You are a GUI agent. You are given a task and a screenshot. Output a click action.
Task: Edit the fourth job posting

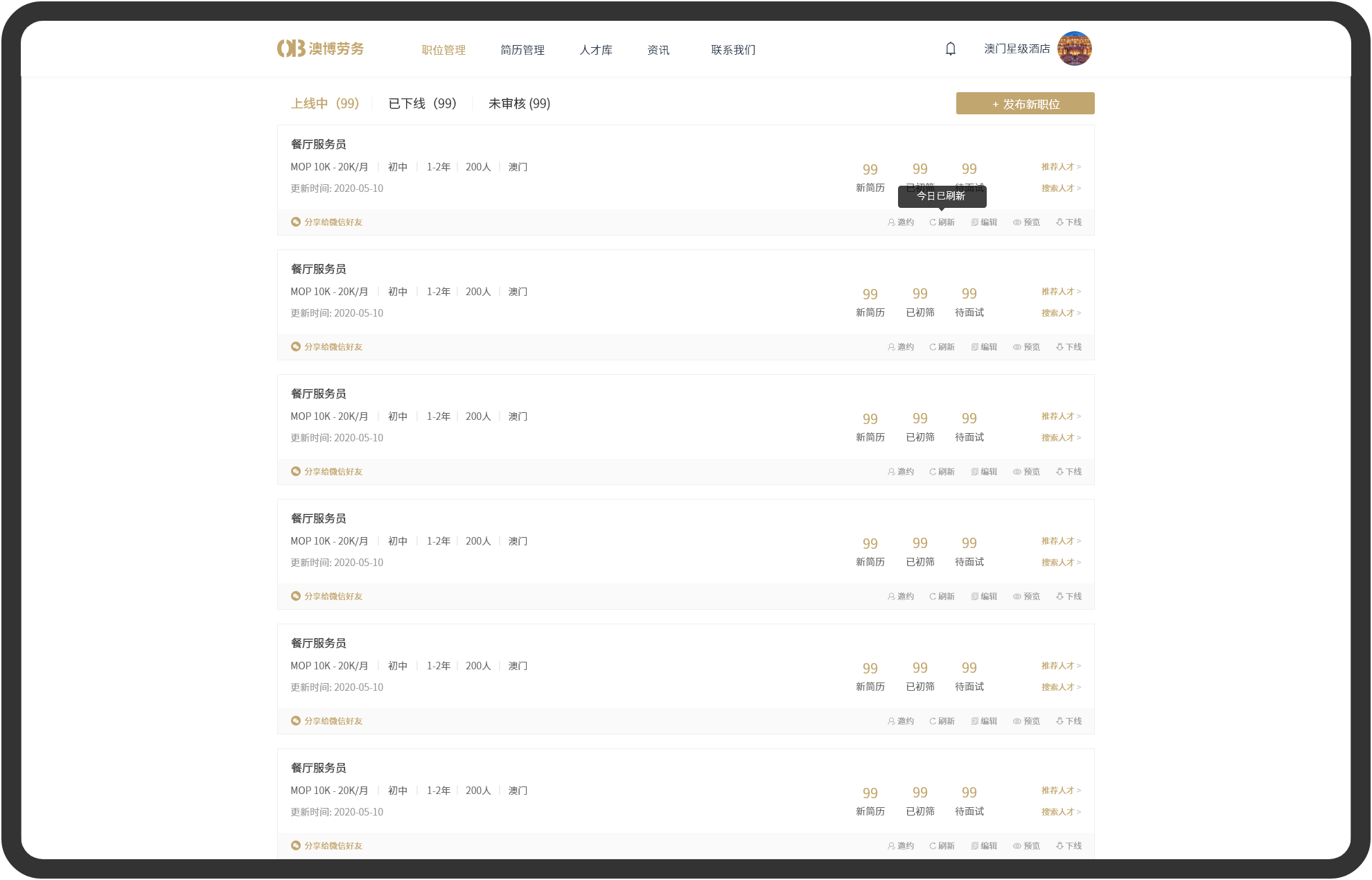pos(983,596)
